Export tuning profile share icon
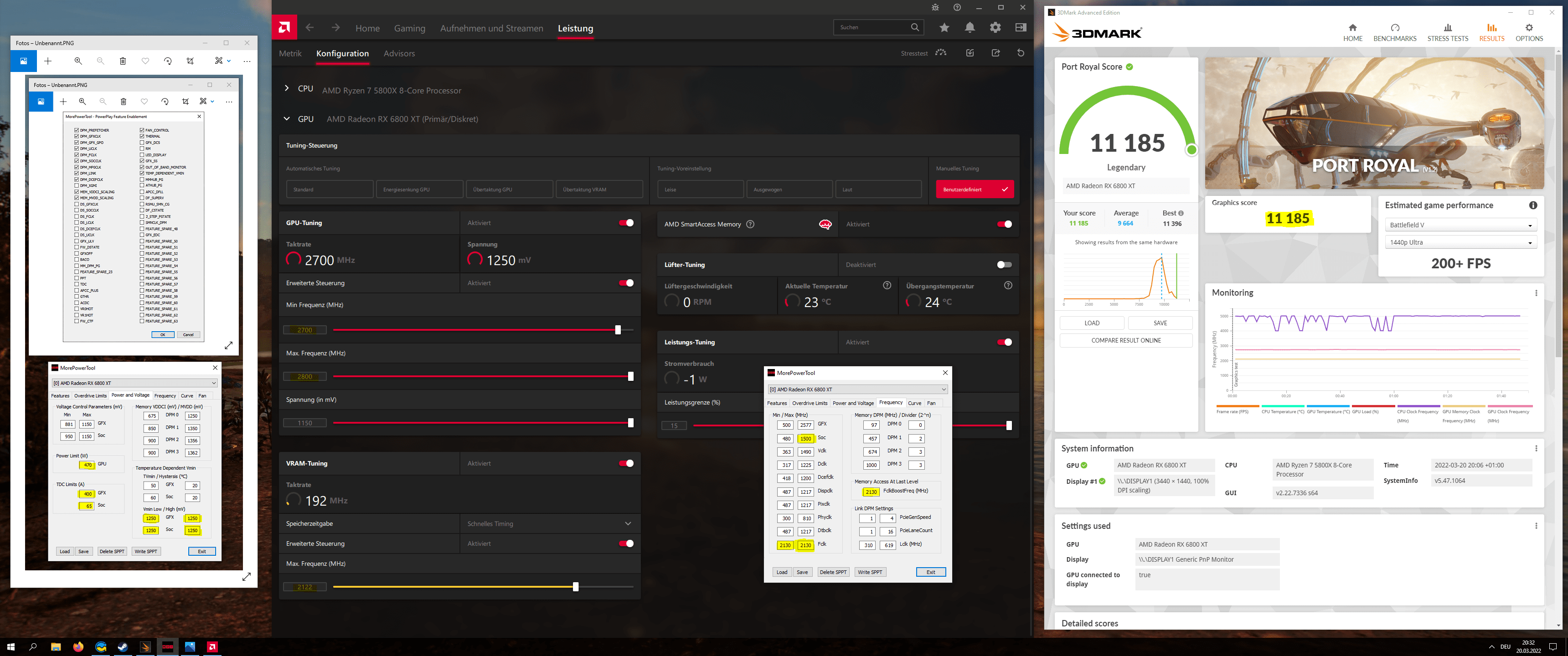1568x656 pixels. tap(995, 53)
